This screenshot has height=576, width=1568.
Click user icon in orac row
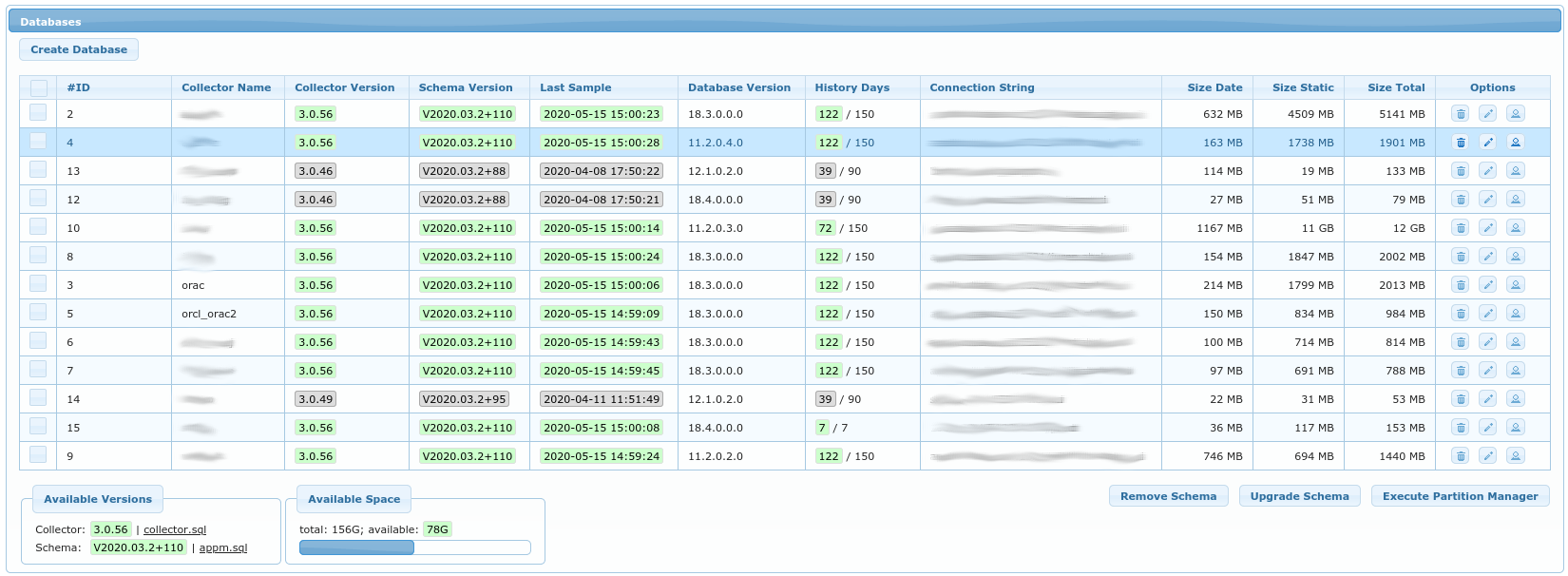tap(1516, 285)
